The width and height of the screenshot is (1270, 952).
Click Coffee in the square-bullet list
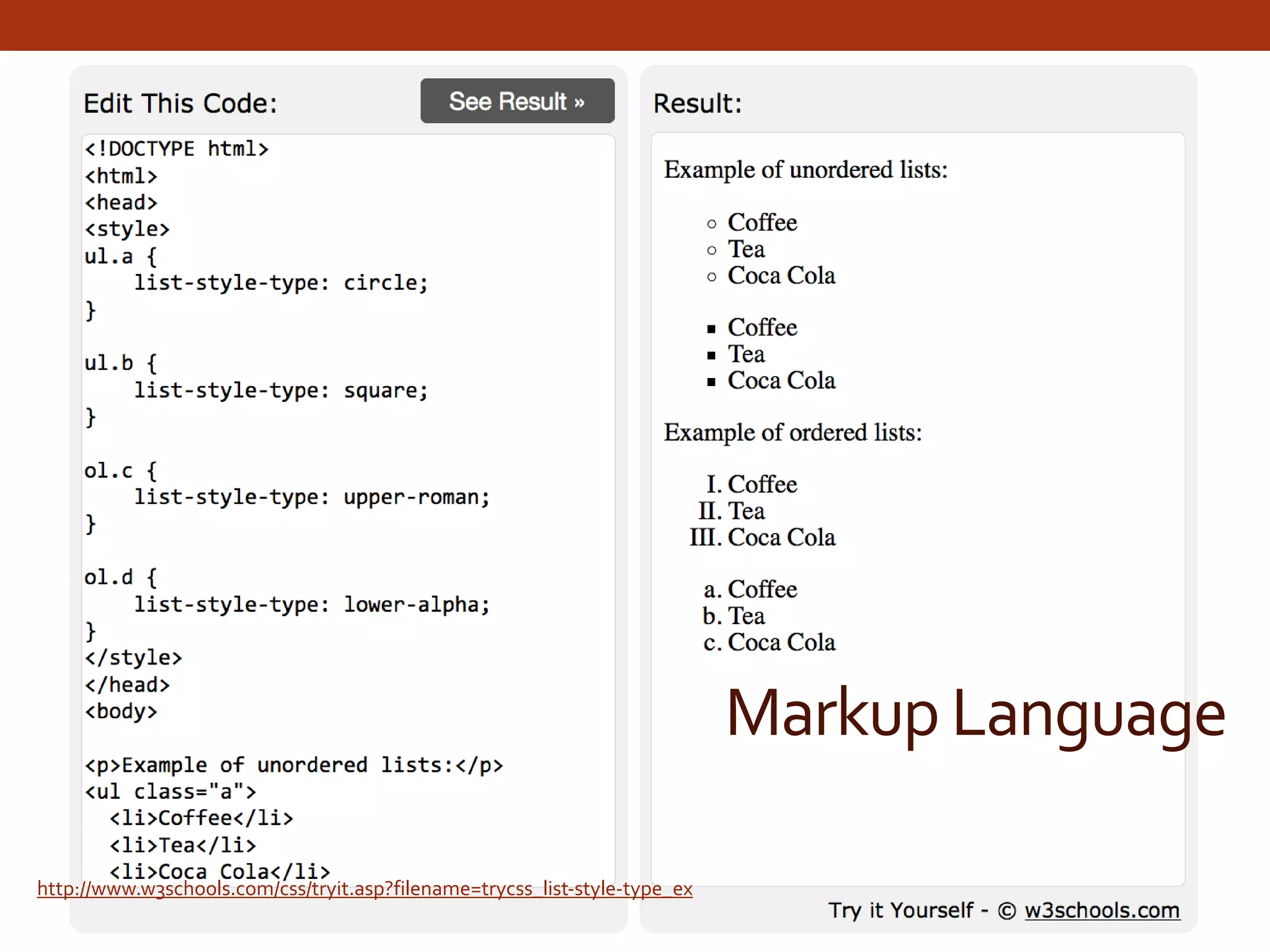click(762, 327)
